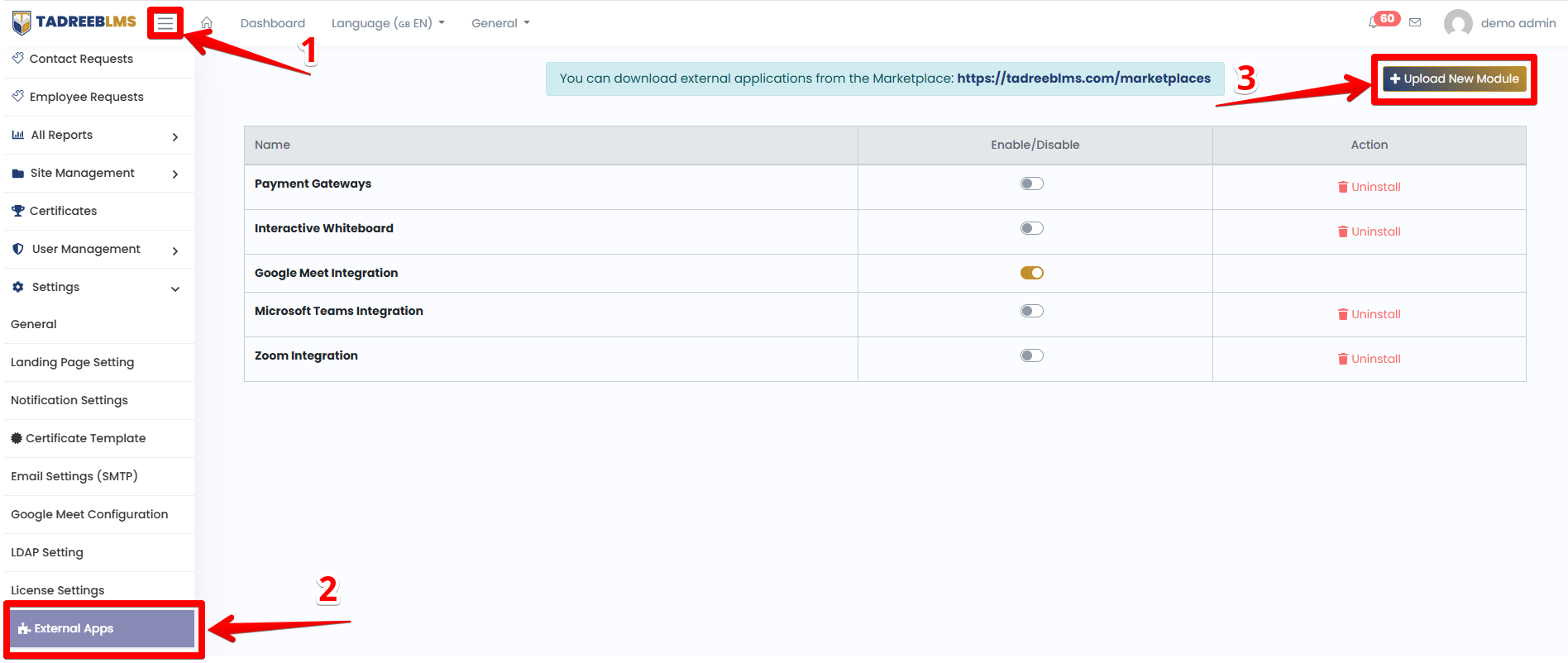Uninstall Payment Gateways module
Viewport: 1568px width, 663px height.
pyautogui.click(x=1370, y=187)
